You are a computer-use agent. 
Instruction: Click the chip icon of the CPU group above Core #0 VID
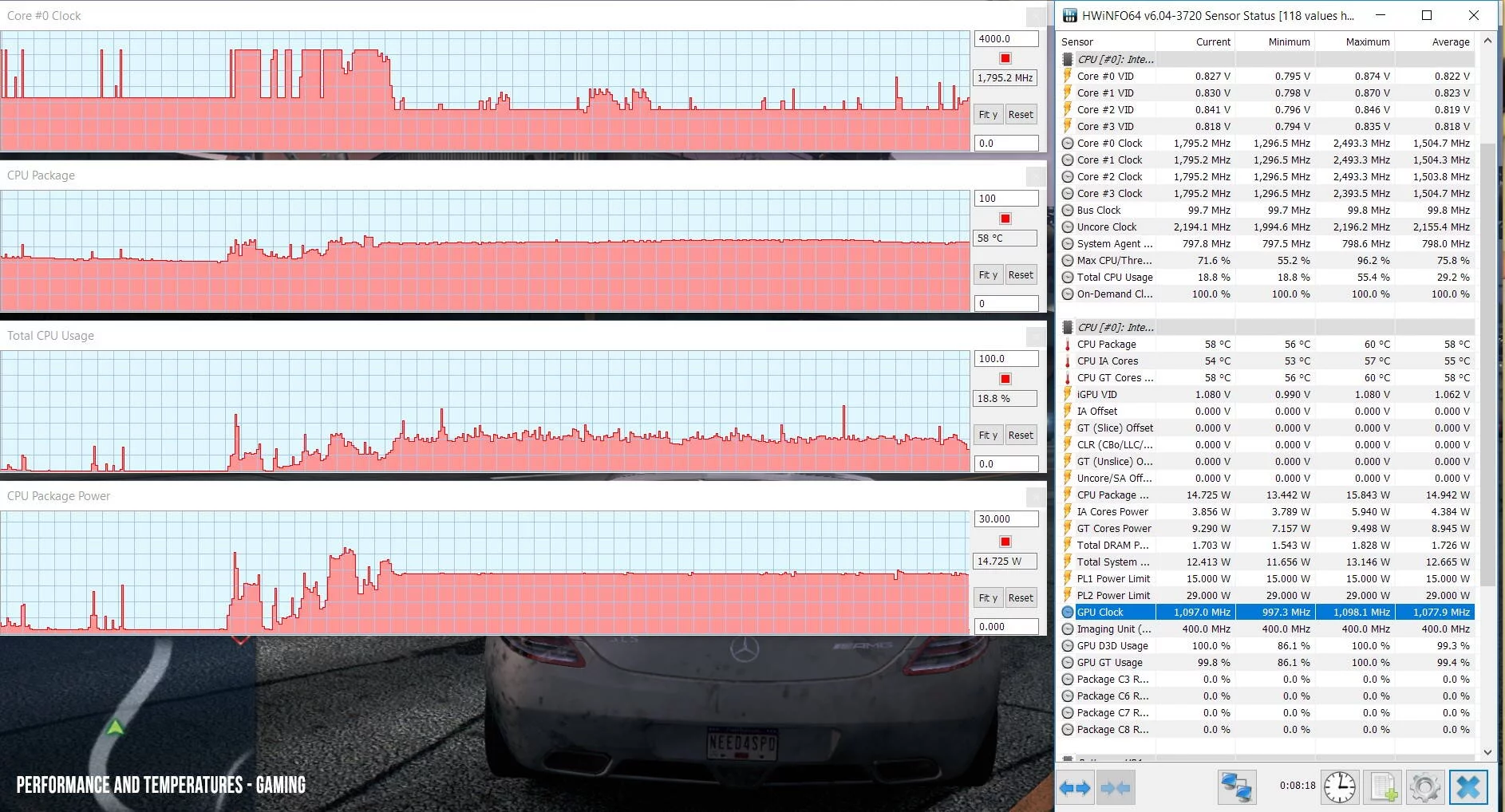(x=1068, y=59)
